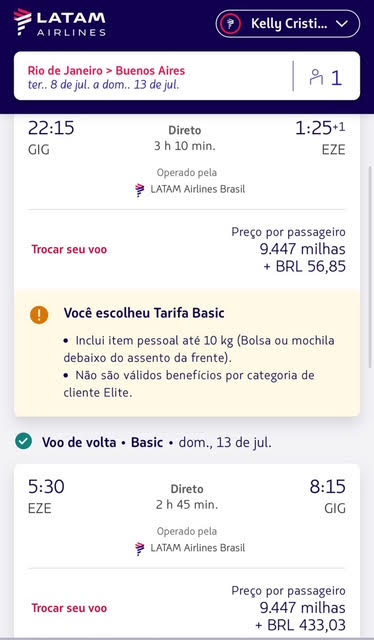
Task: Click Trocar seu voo for the return flight
Action: (x=69, y=608)
